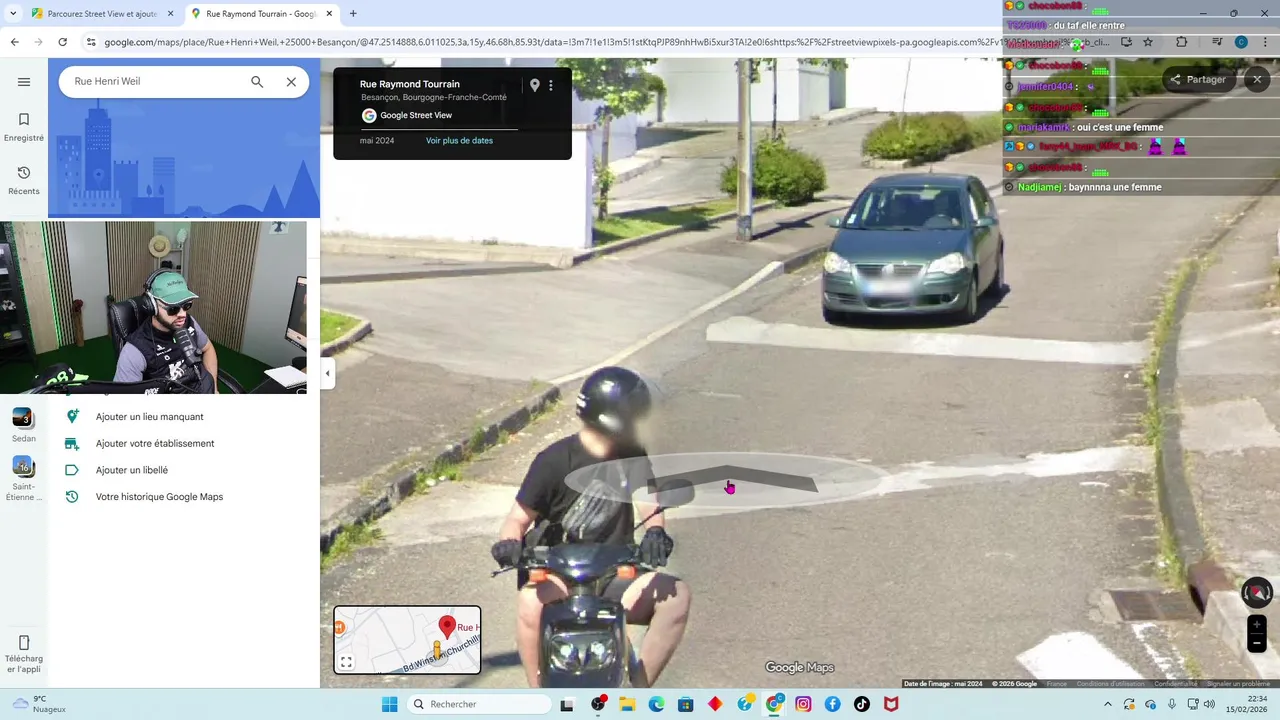
Task: Open the three-dot menu in Street View card
Action: [551, 86]
